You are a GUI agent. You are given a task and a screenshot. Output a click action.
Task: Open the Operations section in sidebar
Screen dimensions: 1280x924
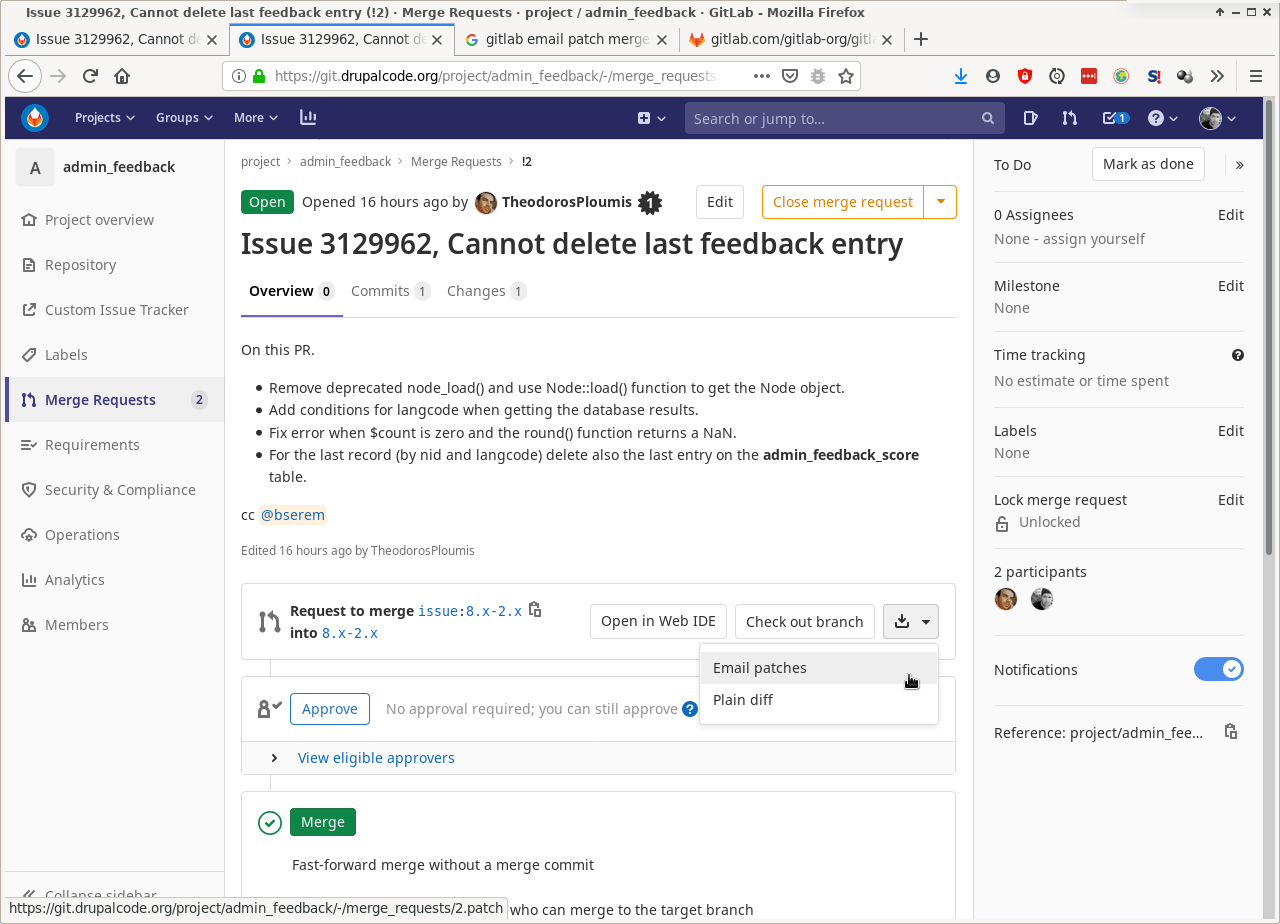point(83,534)
